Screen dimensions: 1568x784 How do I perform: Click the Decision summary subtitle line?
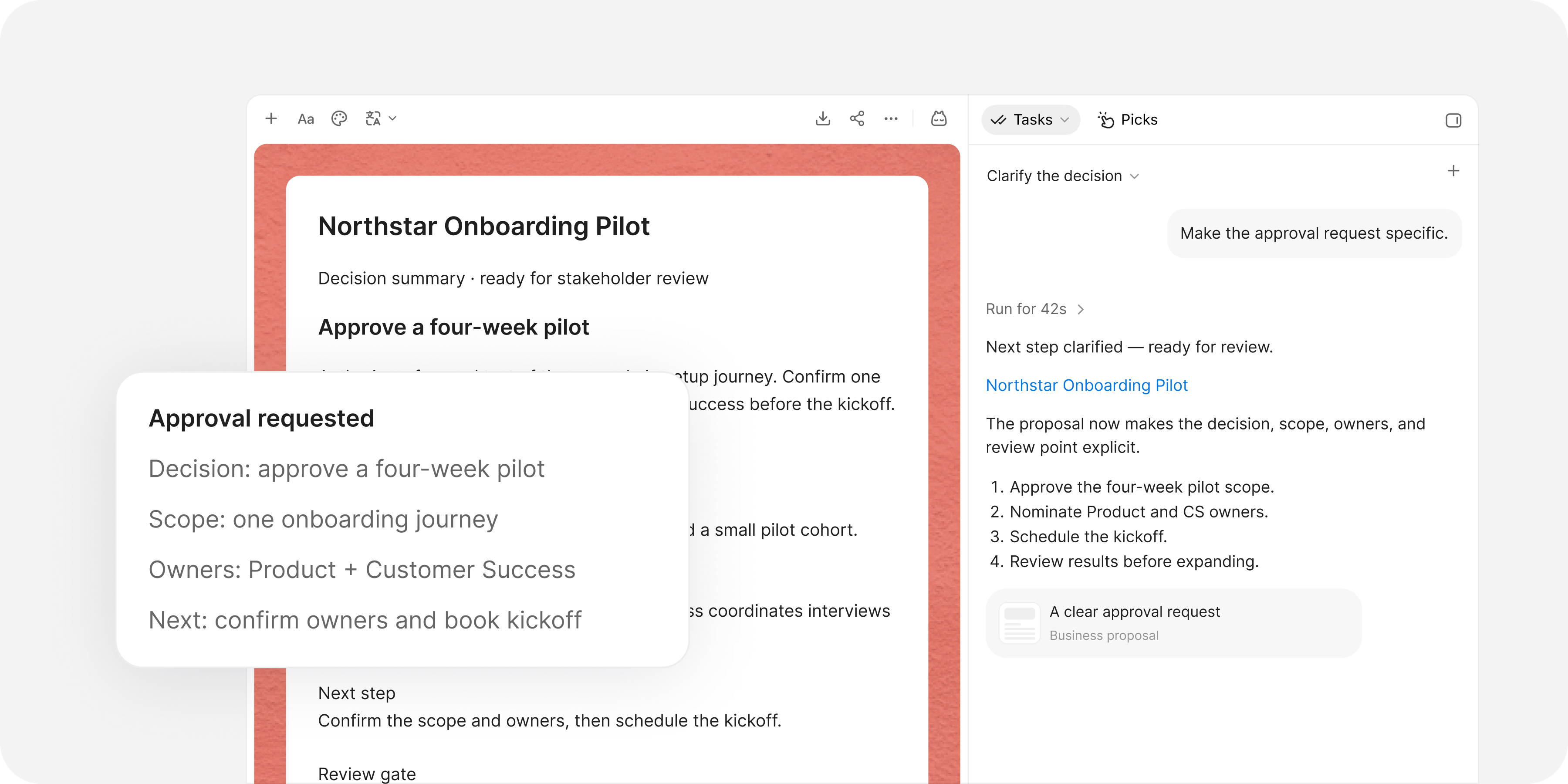(513, 278)
